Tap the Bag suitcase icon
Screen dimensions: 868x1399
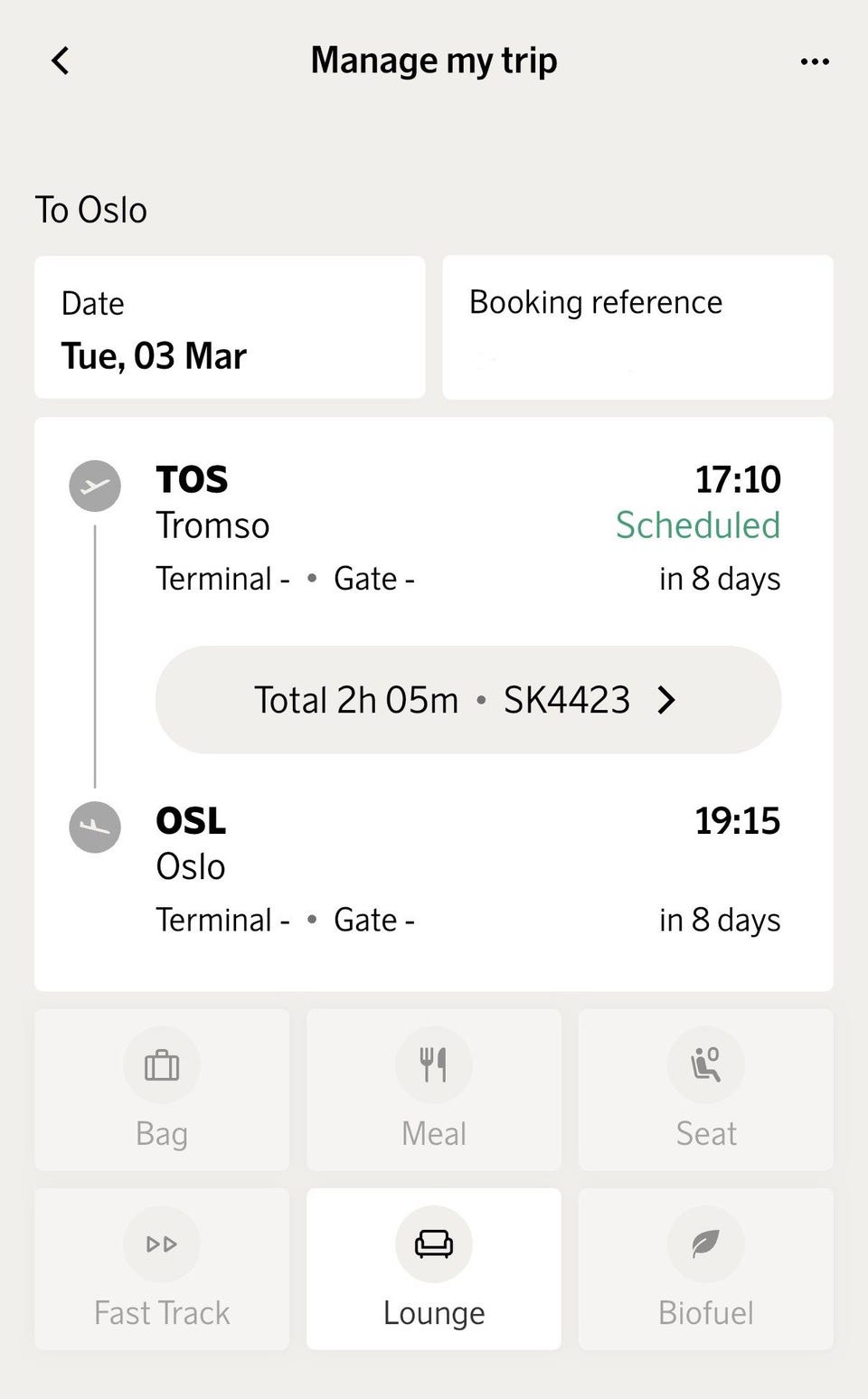(162, 1065)
